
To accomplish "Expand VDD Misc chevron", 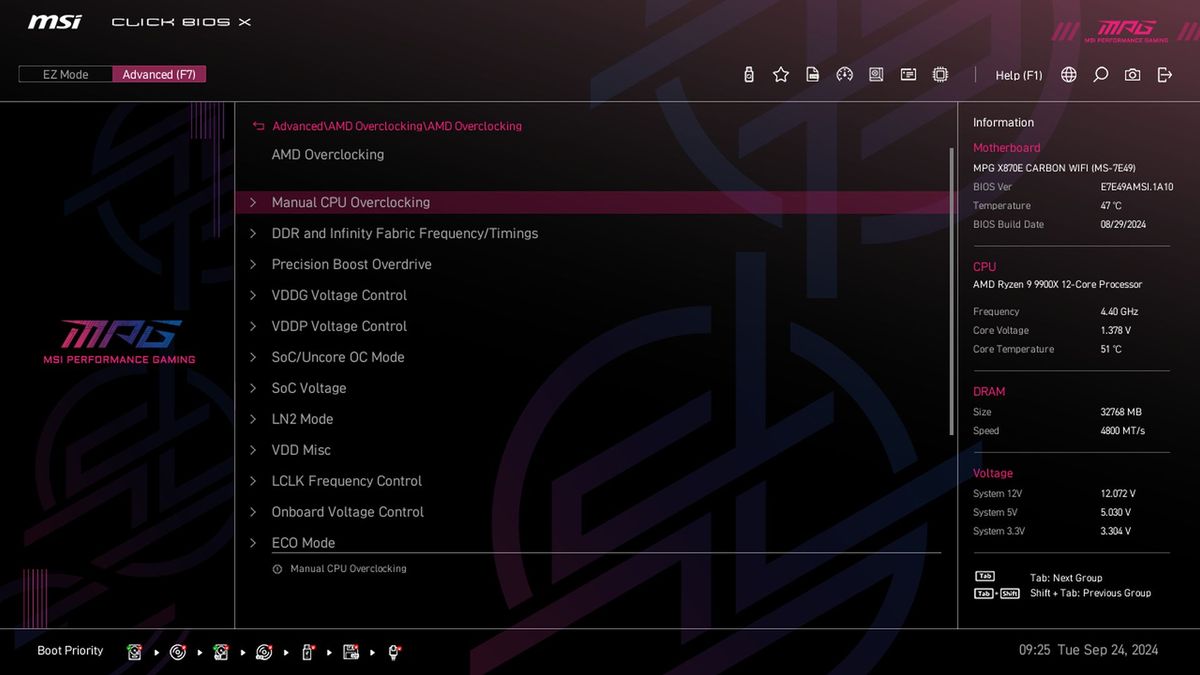I will coord(253,450).
